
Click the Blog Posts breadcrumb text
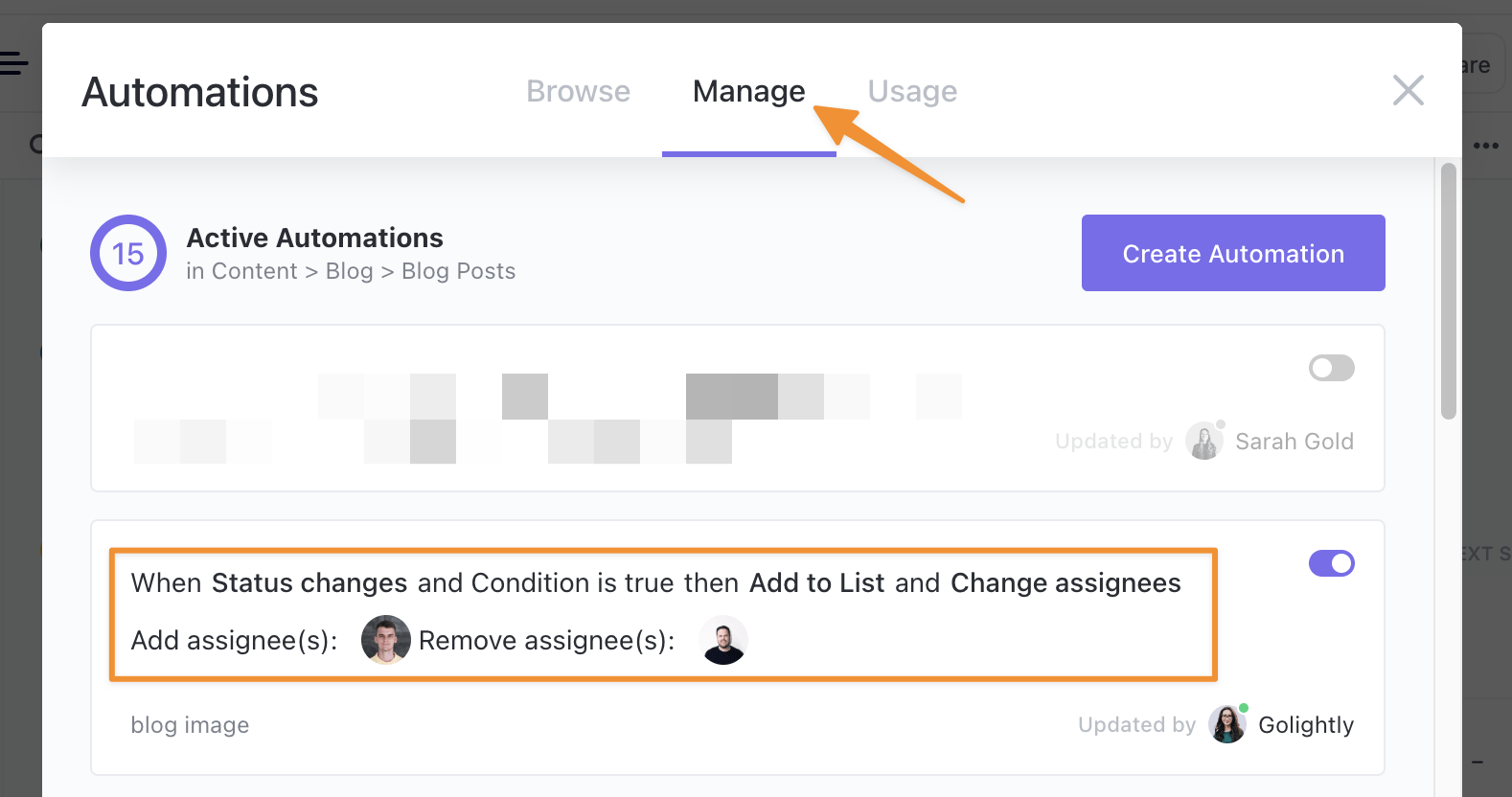[x=458, y=271]
